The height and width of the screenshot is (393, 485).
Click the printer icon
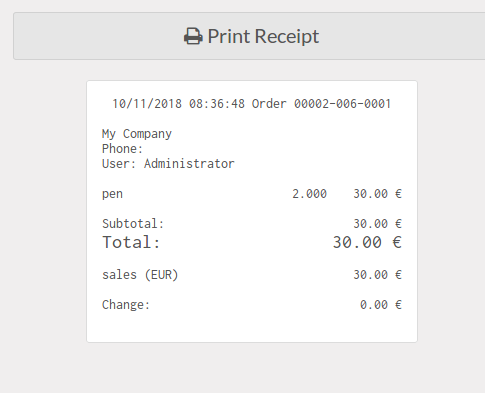pos(193,36)
